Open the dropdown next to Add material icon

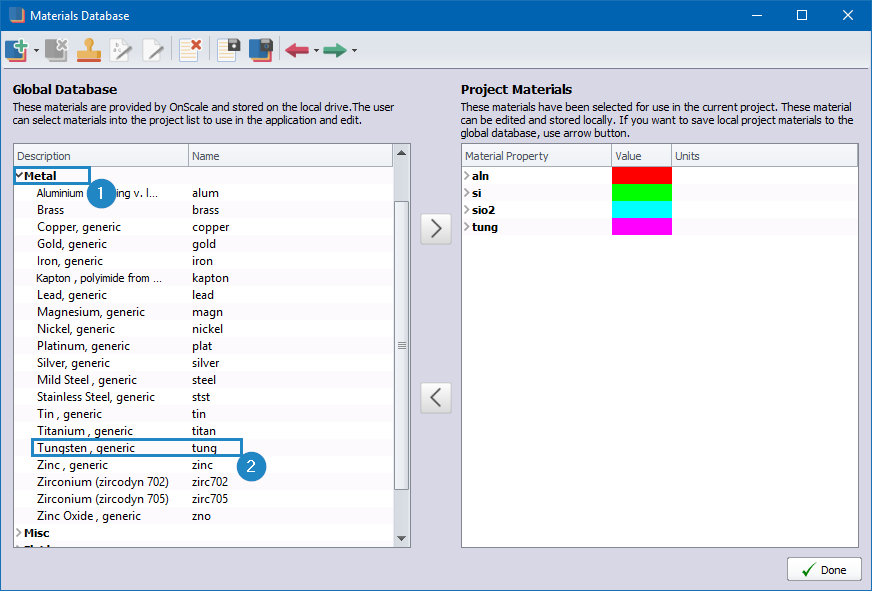pos(36,51)
